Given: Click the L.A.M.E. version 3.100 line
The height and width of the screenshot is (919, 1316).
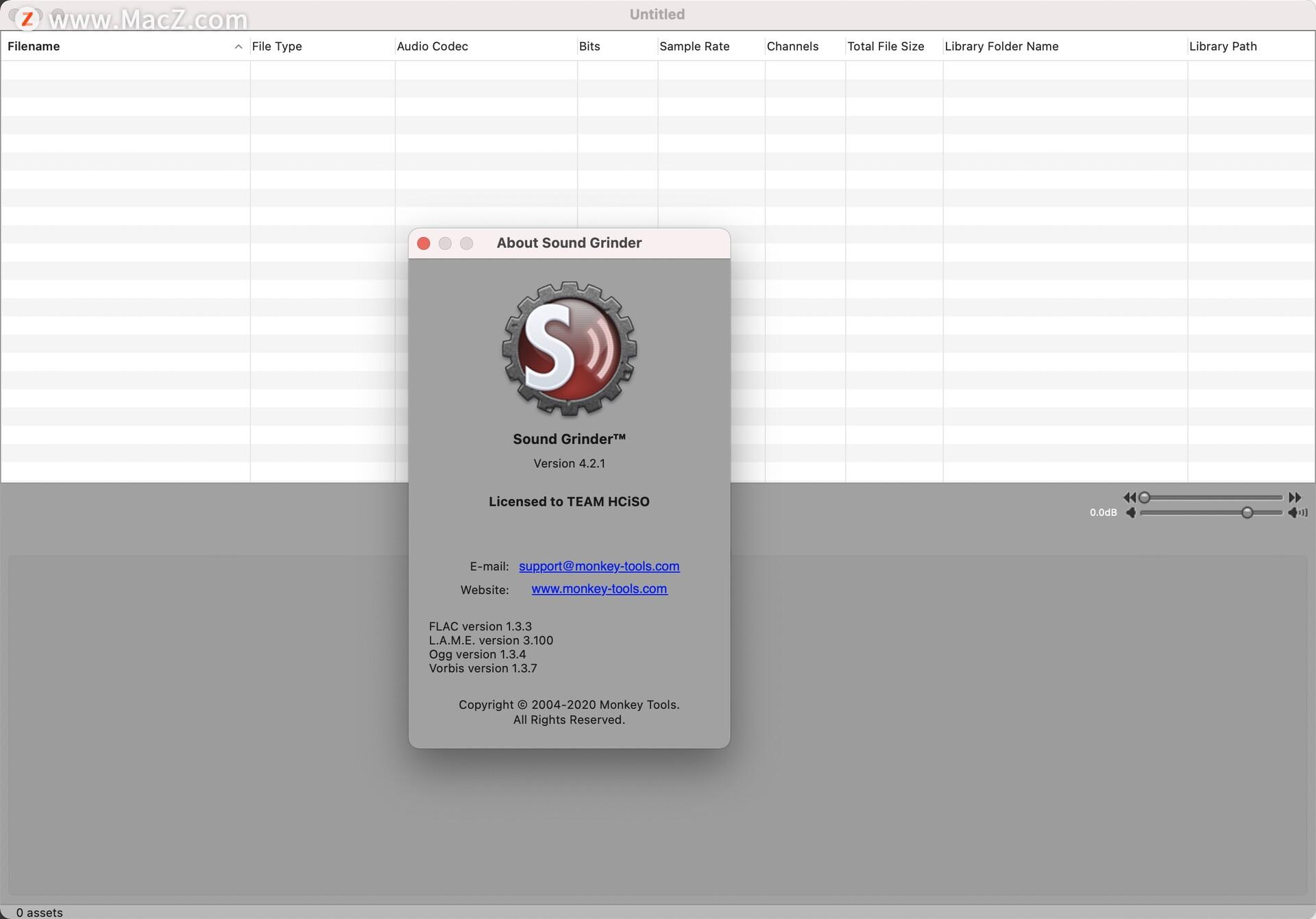Looking at the screenshot, I should click(491, 640).
